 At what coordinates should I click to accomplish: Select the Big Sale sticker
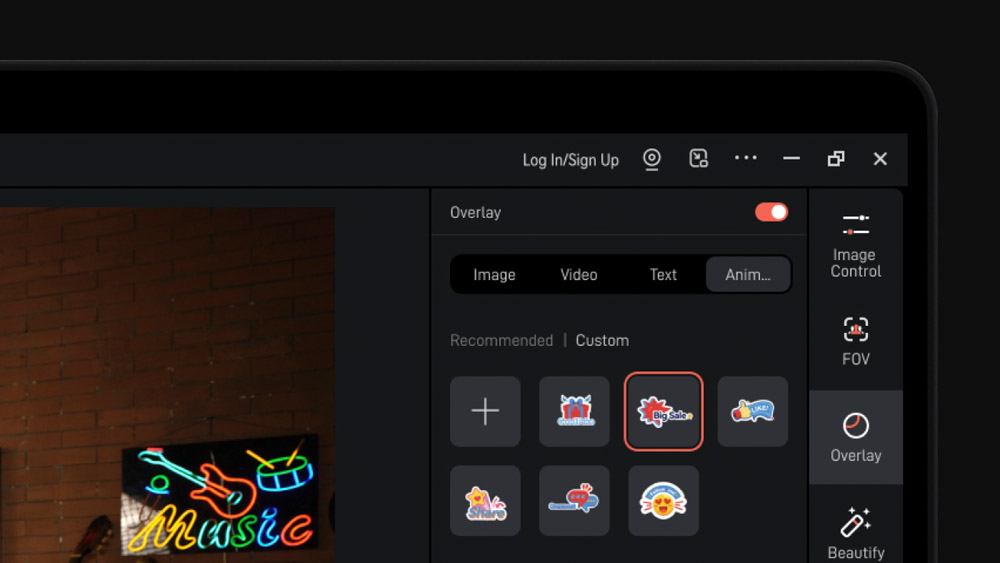coord(664,411)
